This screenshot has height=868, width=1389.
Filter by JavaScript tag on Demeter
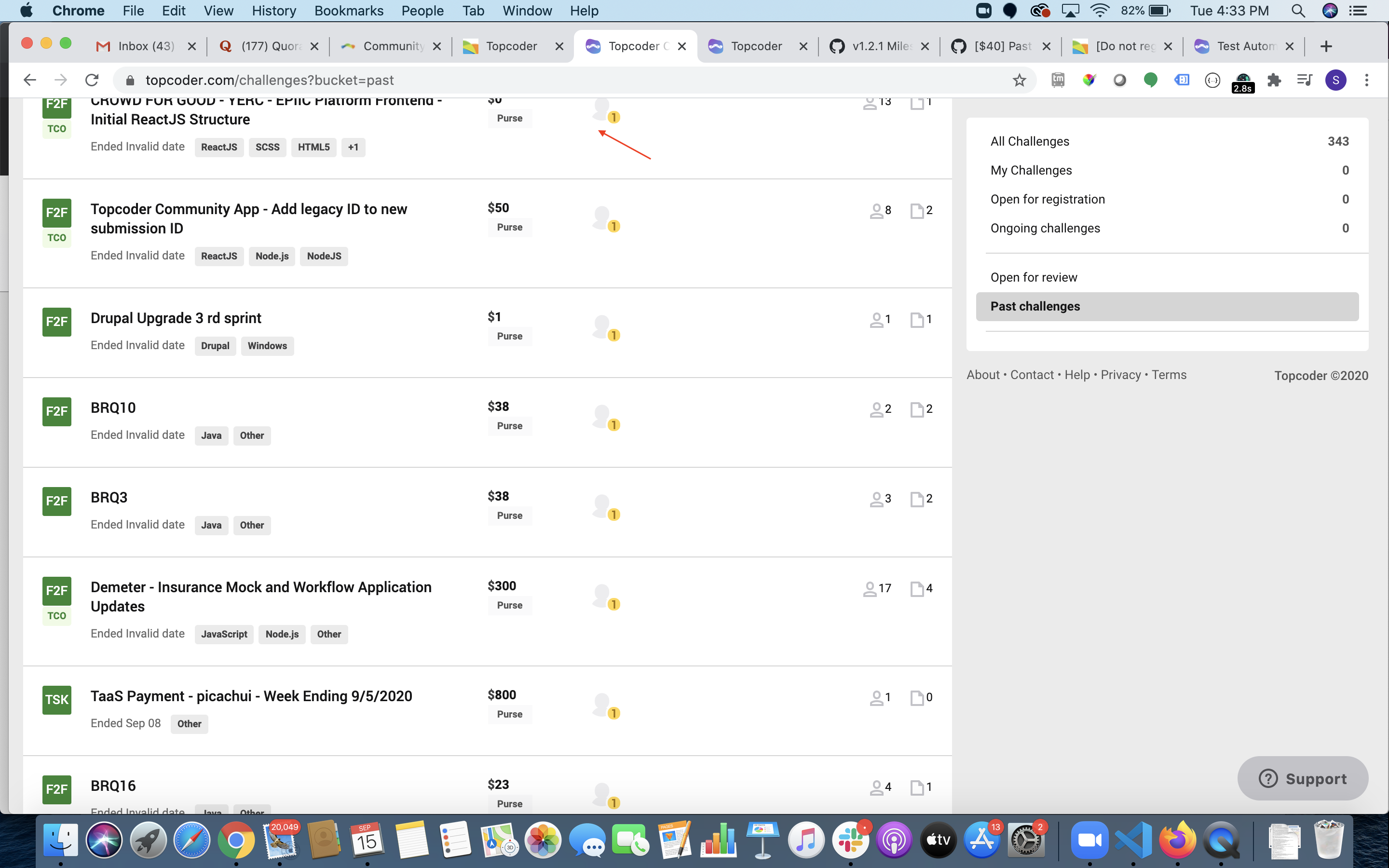[224, 634]
